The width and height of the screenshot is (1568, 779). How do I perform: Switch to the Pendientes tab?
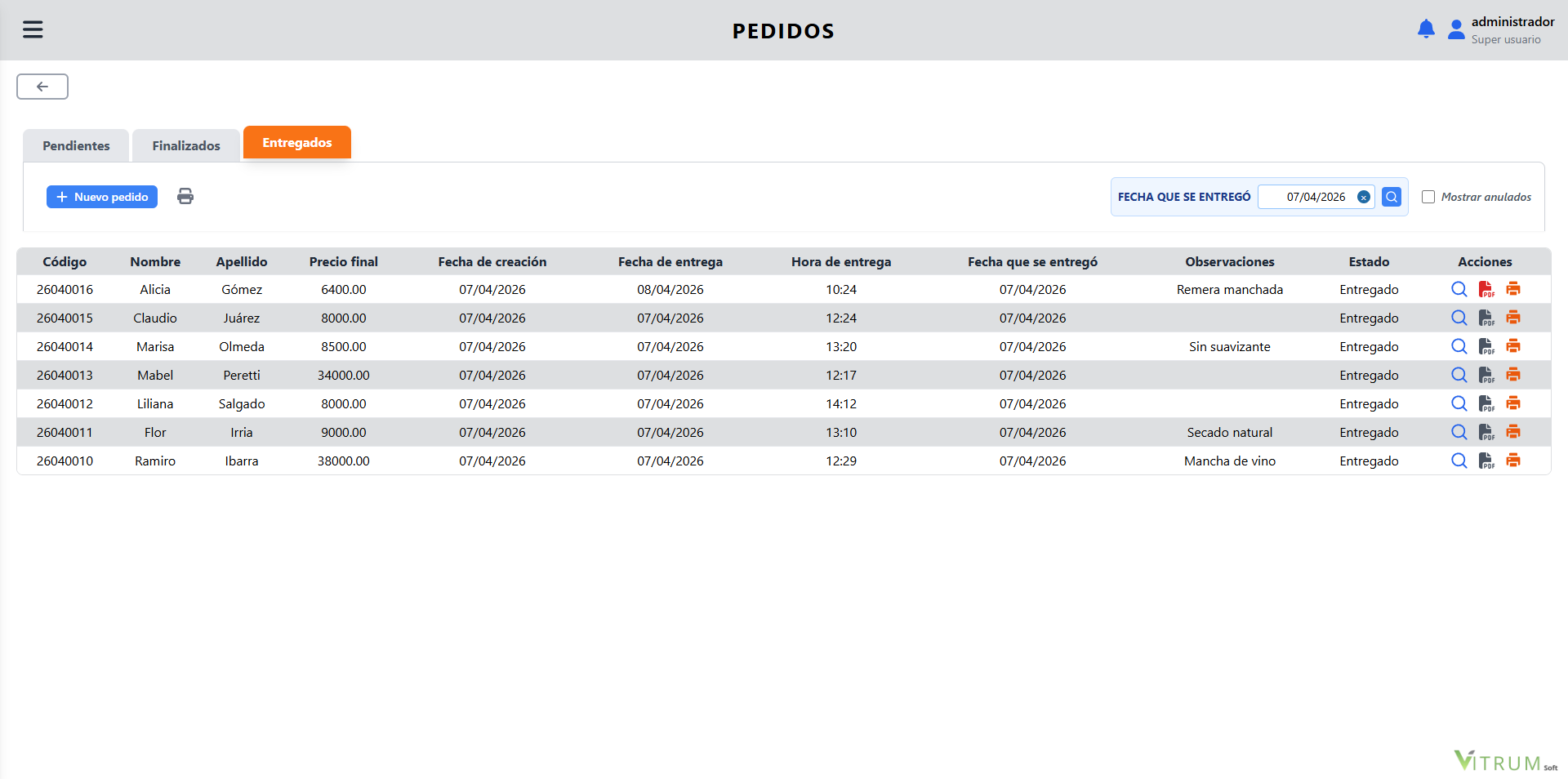pyautogui.click(x=75, y=145)
